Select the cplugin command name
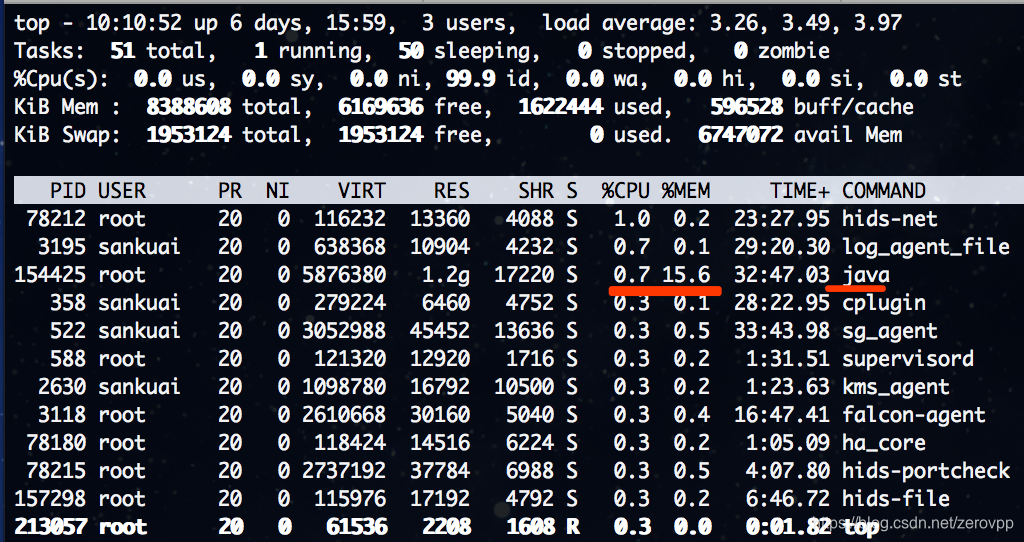The height and width of the screenshot is (542, 1024). (x=884, y=303)
